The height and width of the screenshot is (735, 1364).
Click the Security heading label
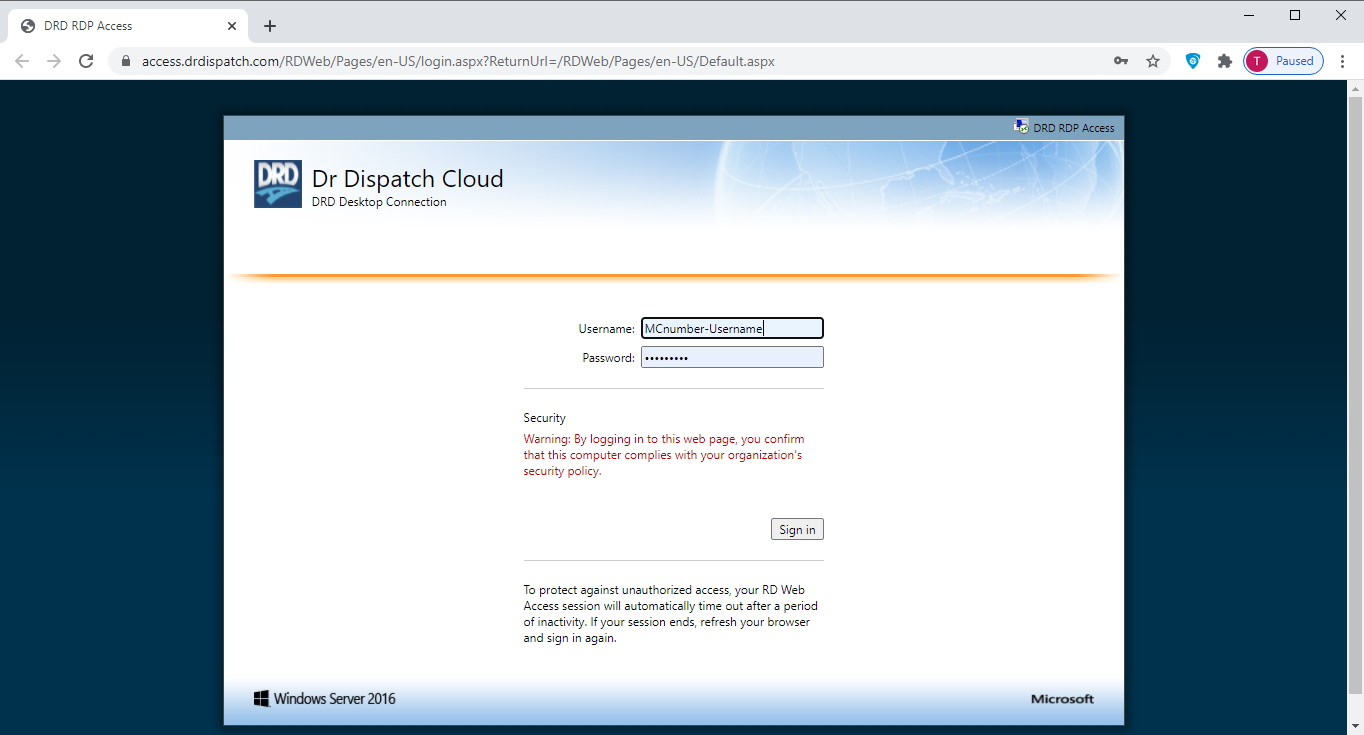[544, 418]
